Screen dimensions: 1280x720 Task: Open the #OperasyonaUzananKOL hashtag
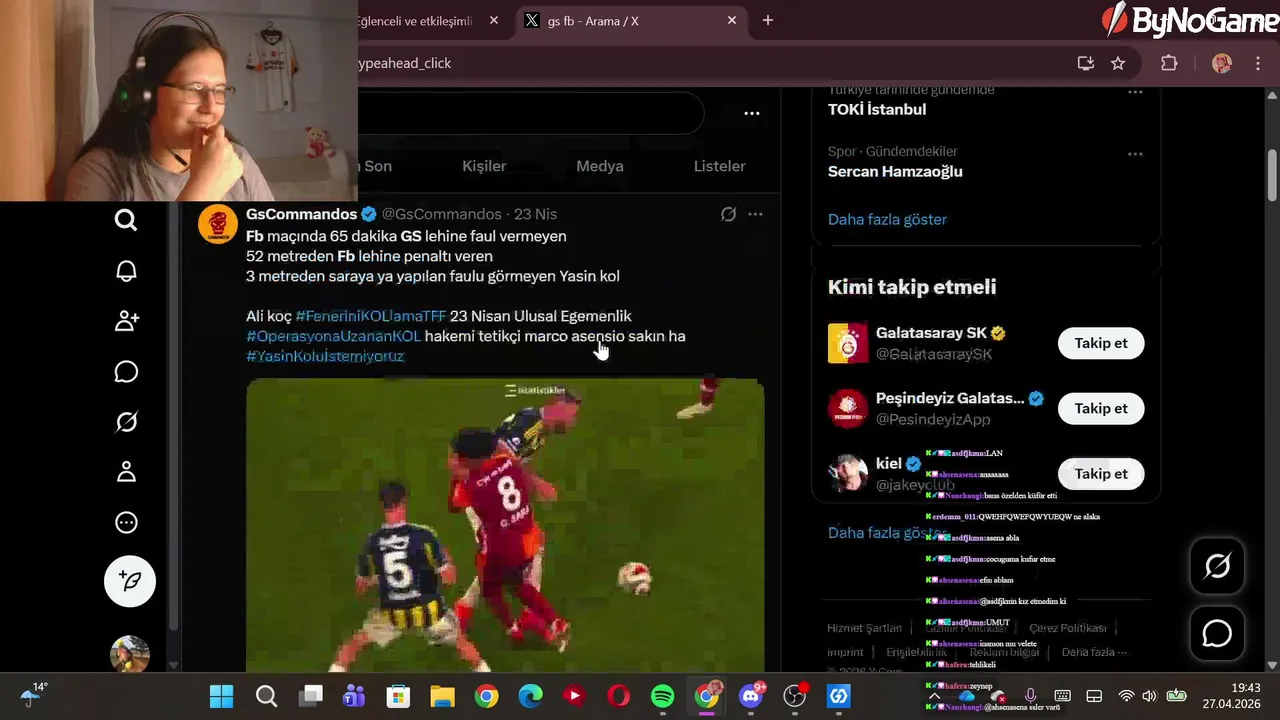point(333,336)
